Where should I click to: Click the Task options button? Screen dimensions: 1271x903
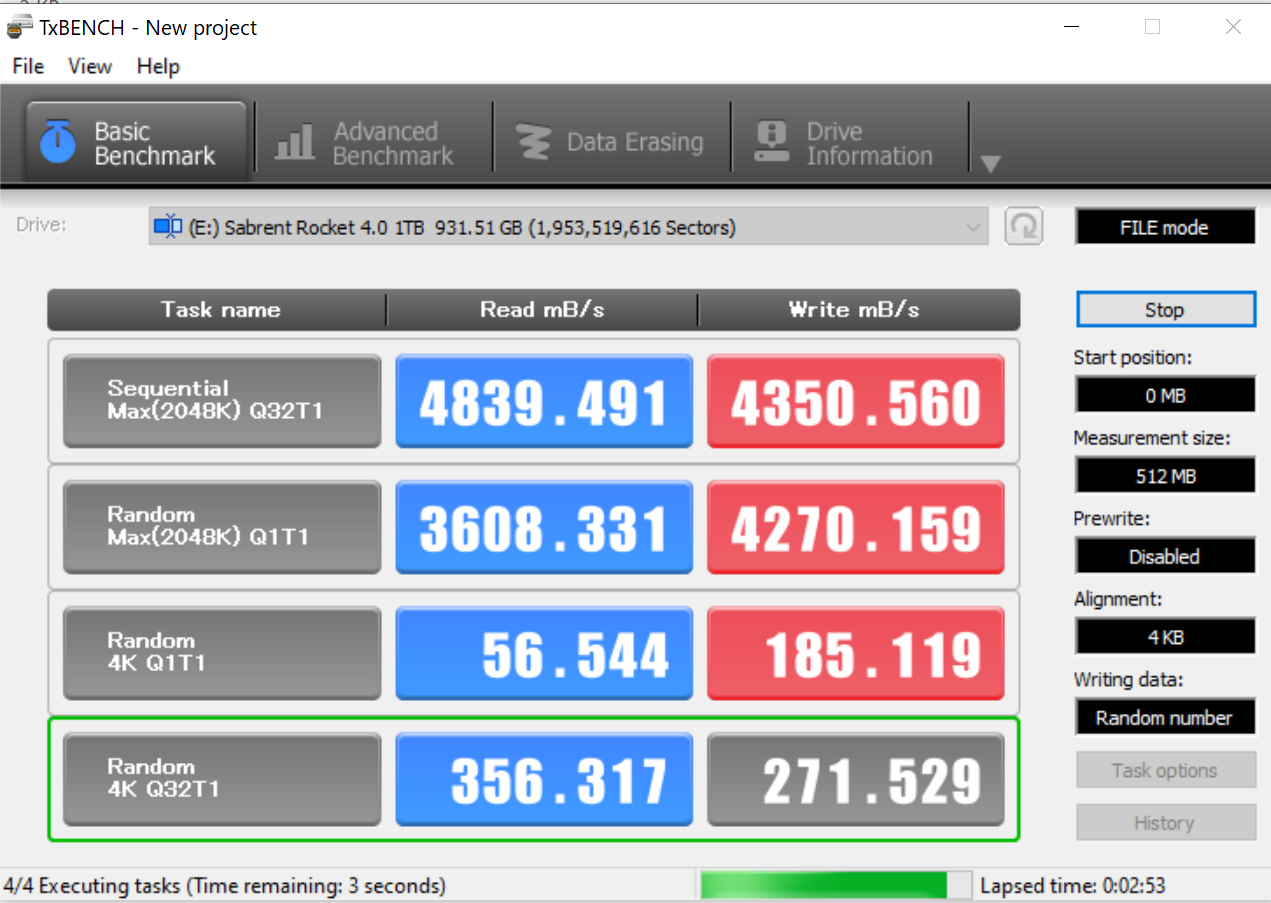point(1164,770)
